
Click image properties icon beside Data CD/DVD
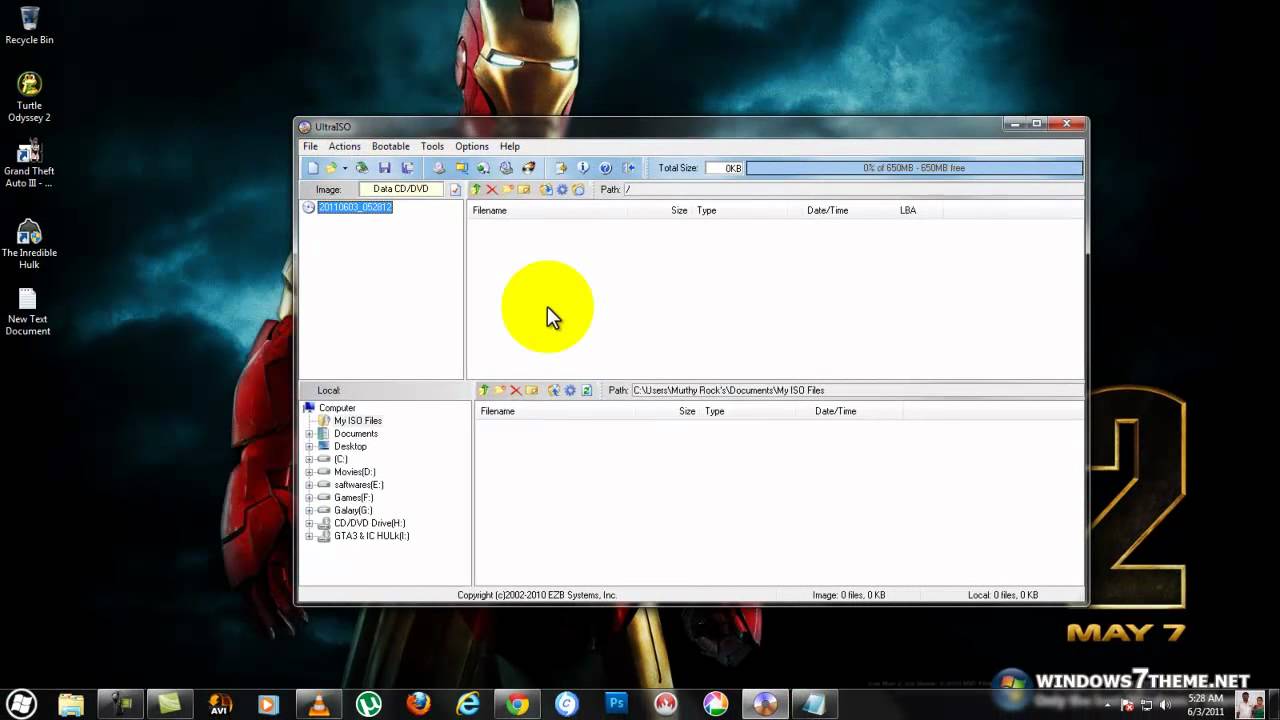(x=455, y=190)
